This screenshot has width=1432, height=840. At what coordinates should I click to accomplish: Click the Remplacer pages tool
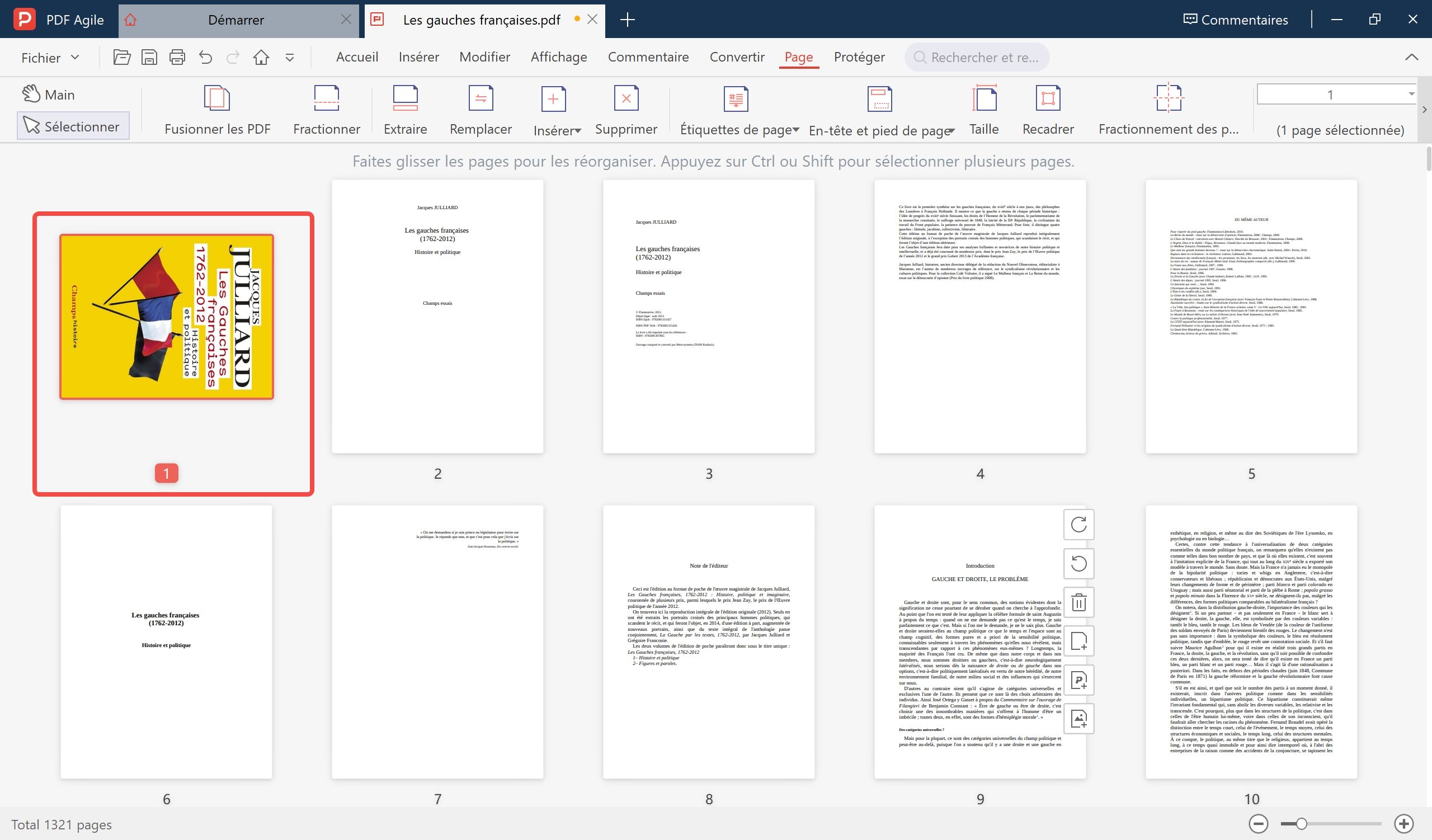point(481,111)
